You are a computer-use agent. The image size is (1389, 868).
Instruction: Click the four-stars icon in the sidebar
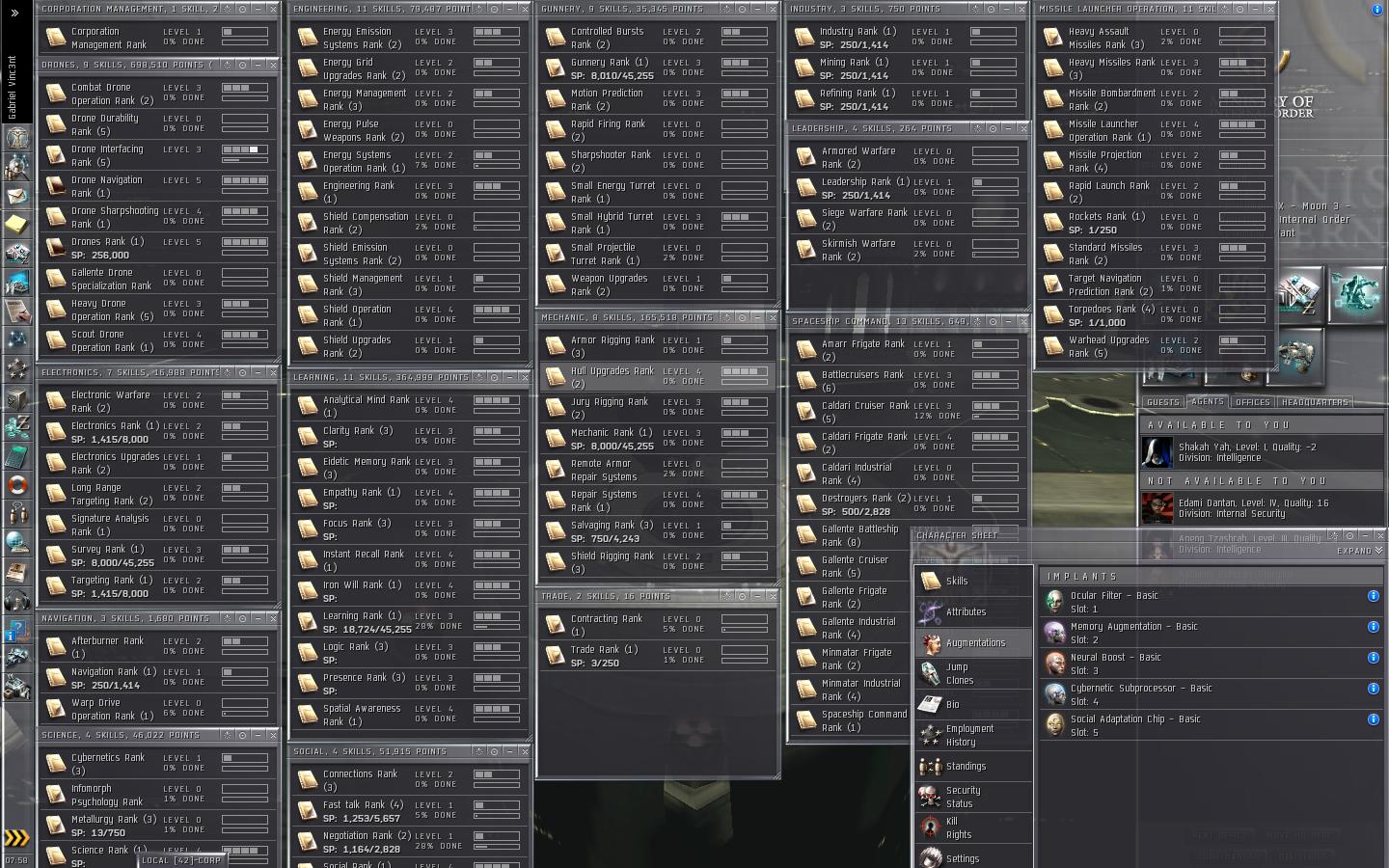click(x=17, y=369)
